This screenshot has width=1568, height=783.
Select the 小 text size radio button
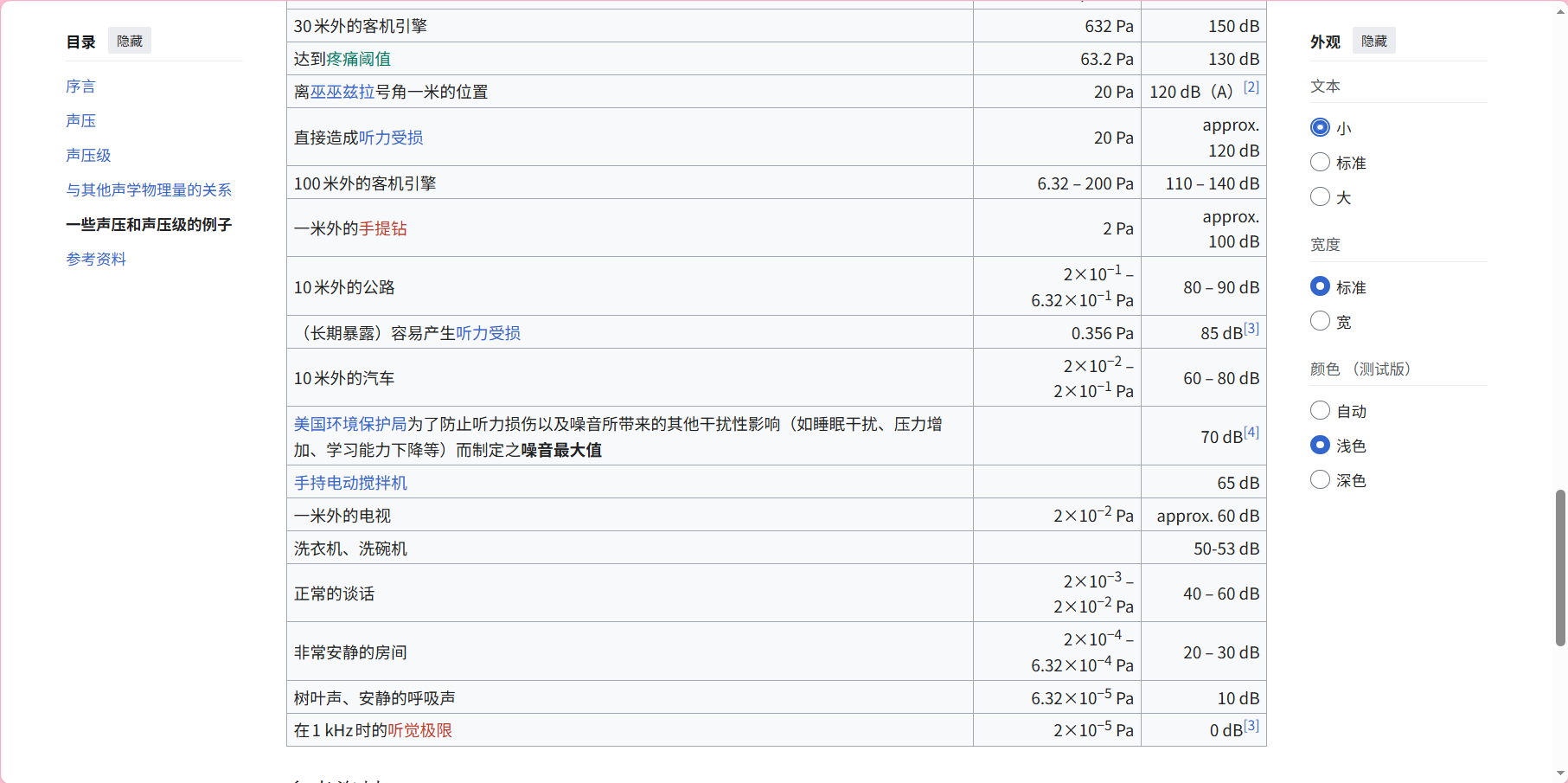click(1320, 128)
